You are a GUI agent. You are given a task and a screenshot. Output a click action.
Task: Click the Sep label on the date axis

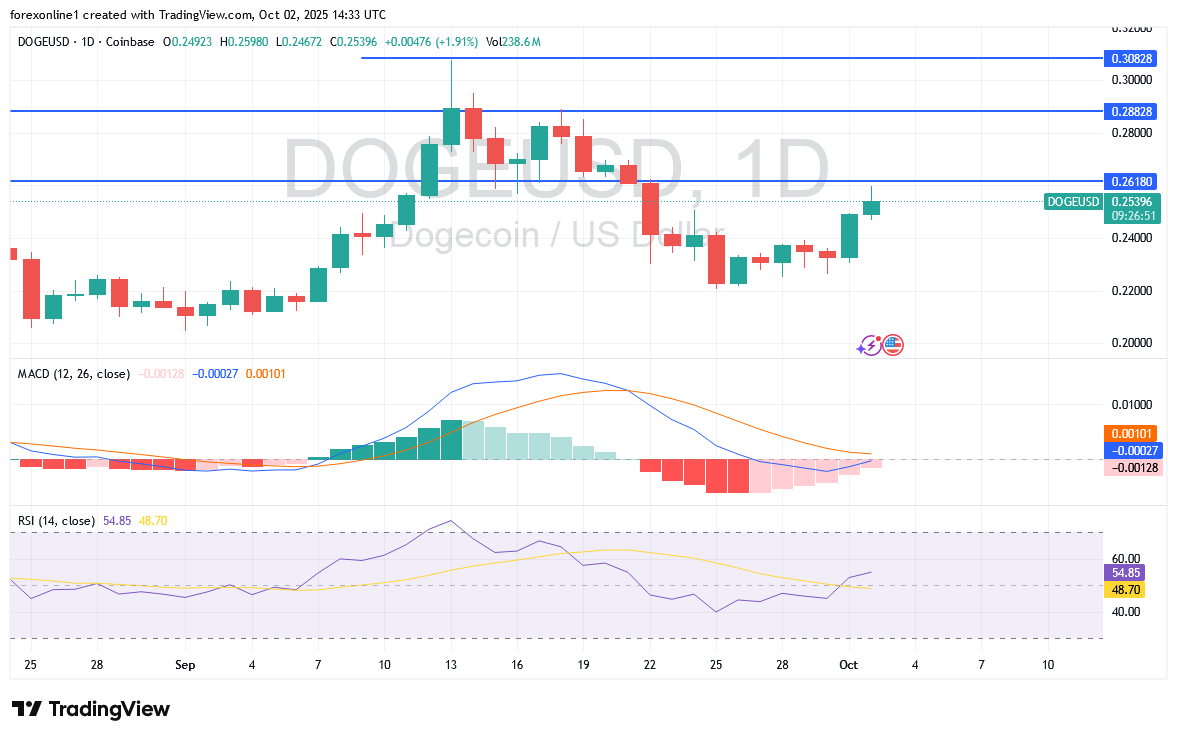184,664
